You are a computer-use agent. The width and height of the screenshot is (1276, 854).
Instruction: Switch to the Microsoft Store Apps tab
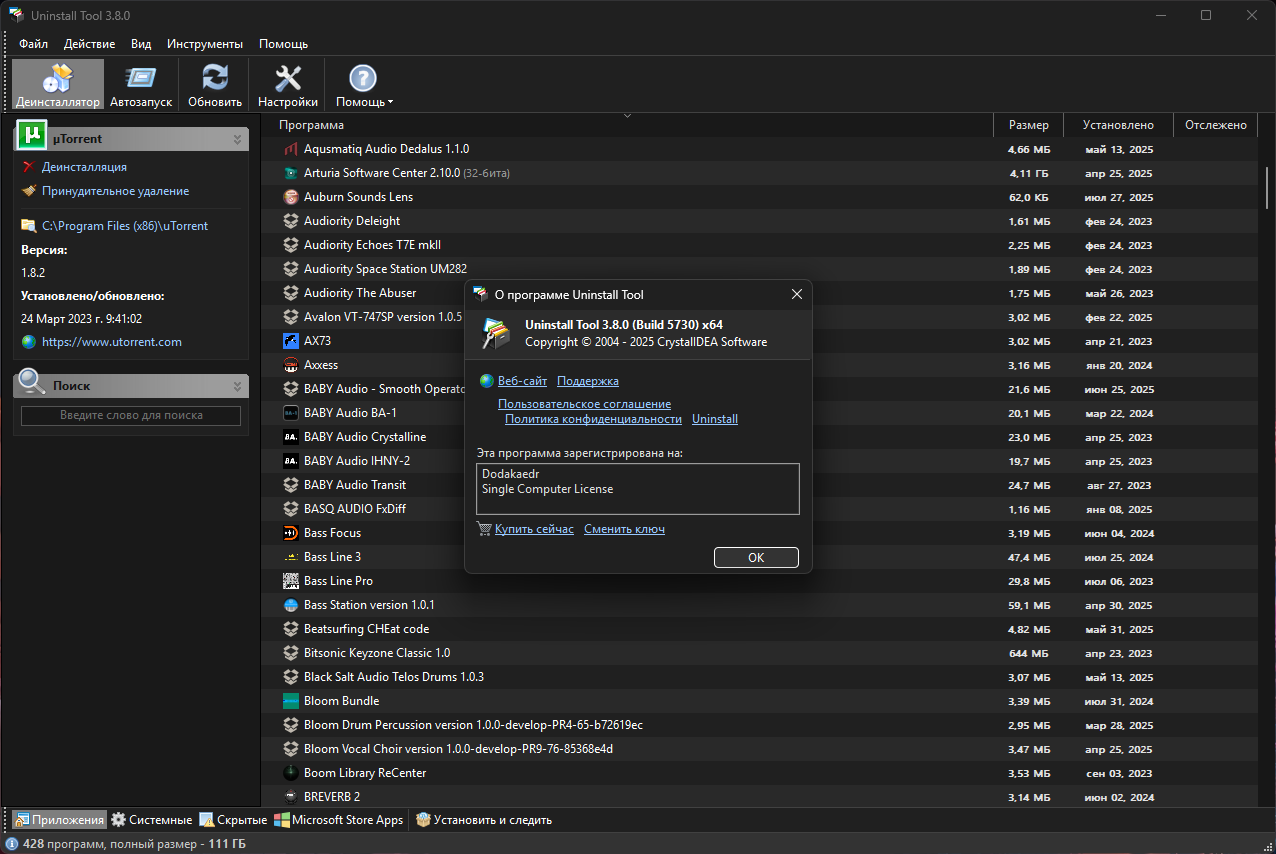340,820
